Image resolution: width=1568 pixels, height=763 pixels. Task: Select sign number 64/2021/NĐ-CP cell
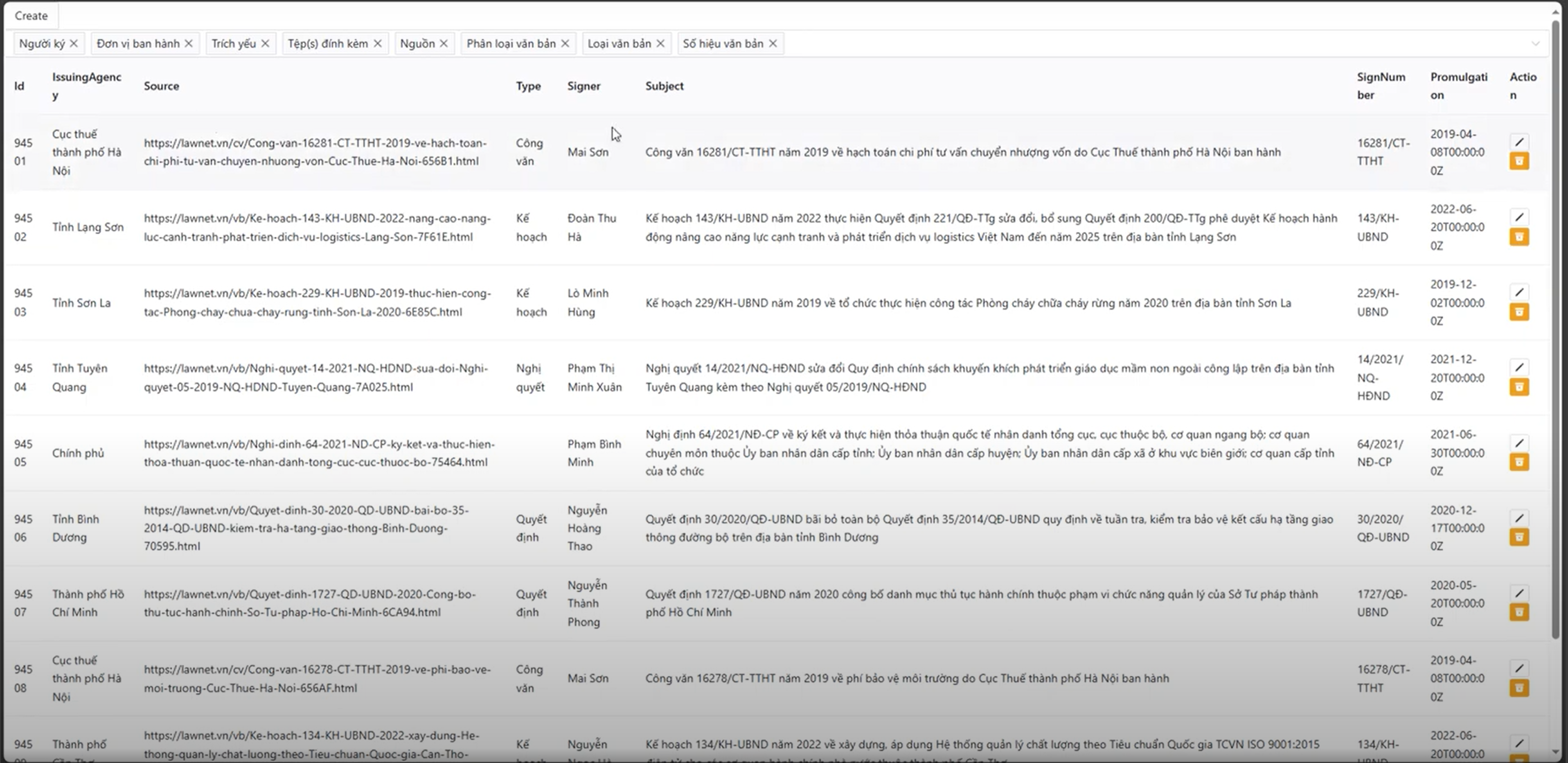click(x=1380, y=453)
